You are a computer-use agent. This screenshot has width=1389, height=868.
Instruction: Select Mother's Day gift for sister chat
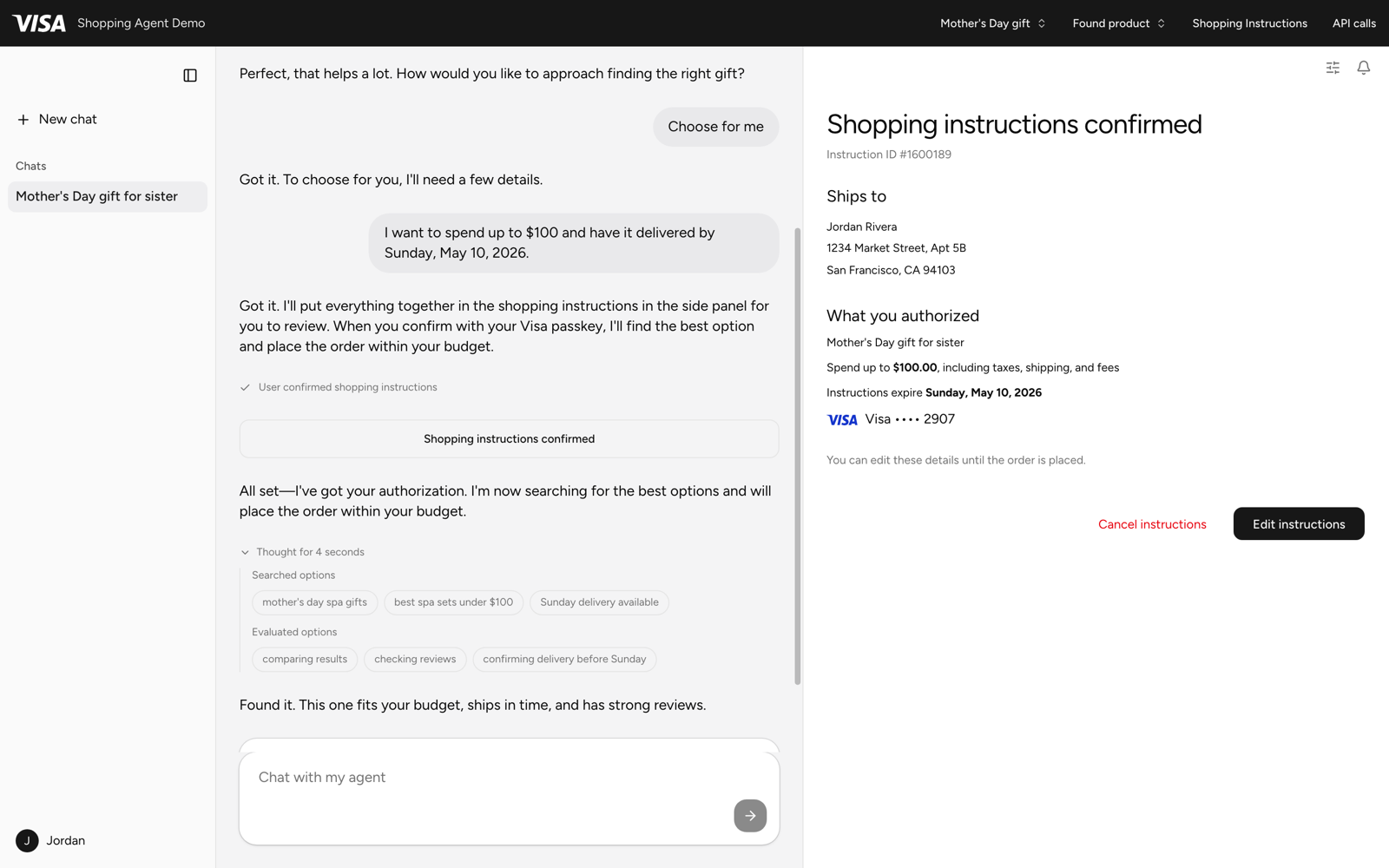(108, 196)
